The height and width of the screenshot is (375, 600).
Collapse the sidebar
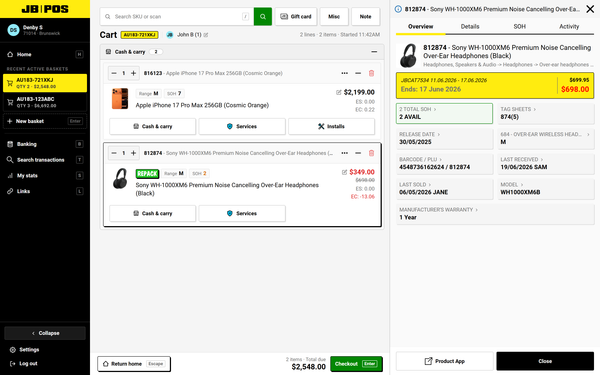click(45, 333)
